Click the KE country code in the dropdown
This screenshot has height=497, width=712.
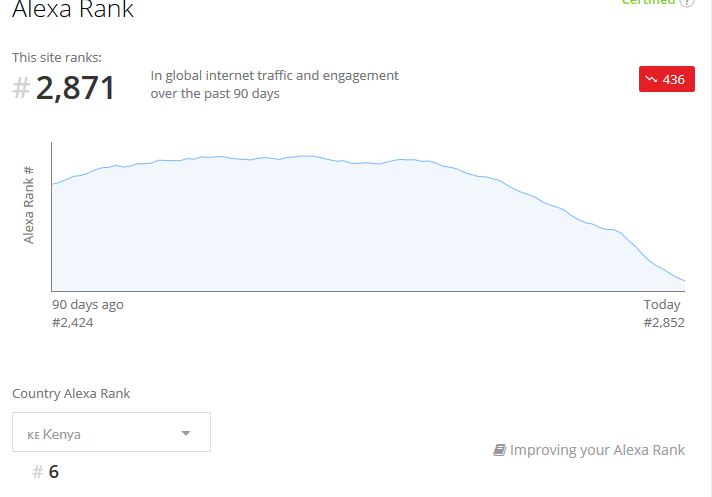pyautogui.click(x=34, y=435)
